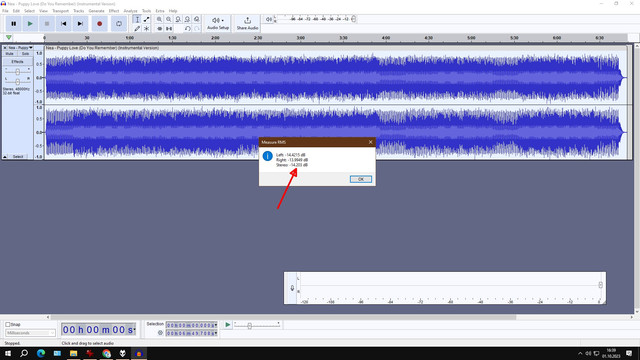Enable the Snap checkbox
The height and width of the screenshot is (360, 640).
[x=8, y=324]
